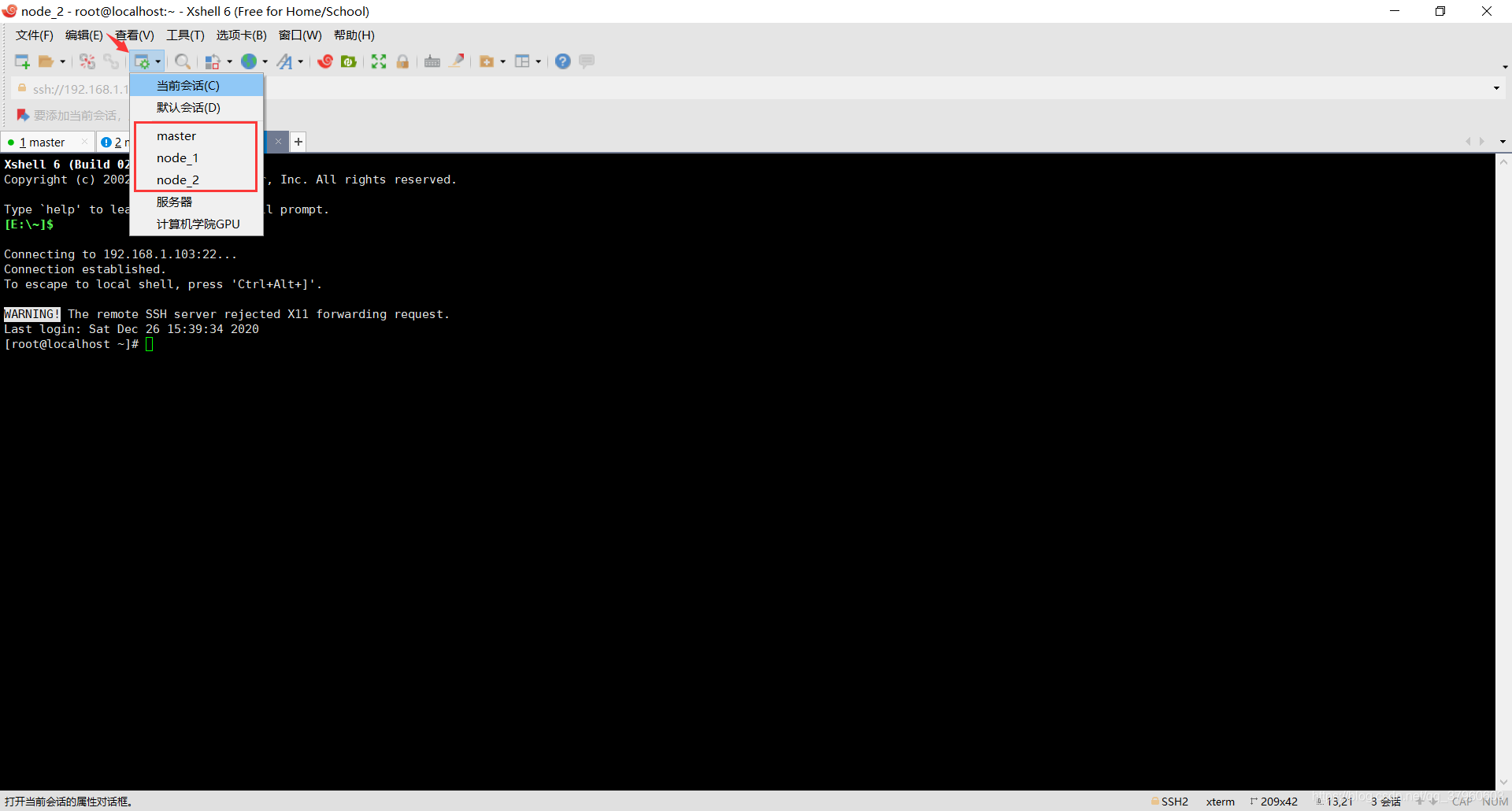The image size is (1512, 811).
Task: Expand the transfer folder dropdown arrow
Action: (x=502, y=61)
